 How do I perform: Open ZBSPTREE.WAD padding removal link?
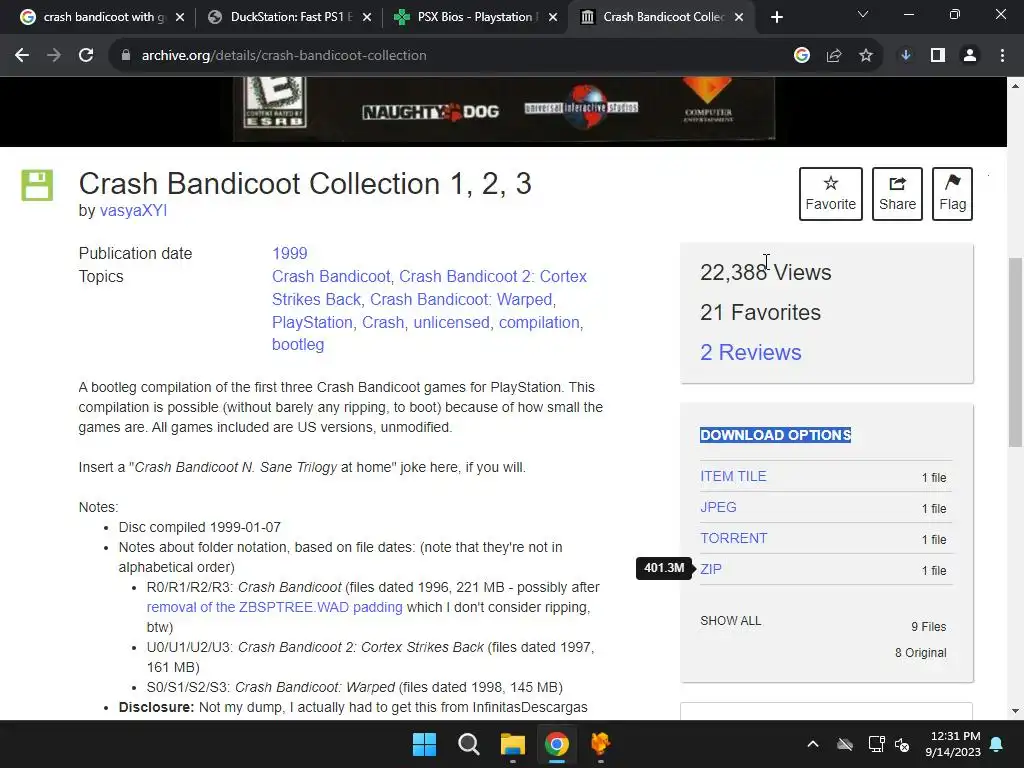point(274,607)
